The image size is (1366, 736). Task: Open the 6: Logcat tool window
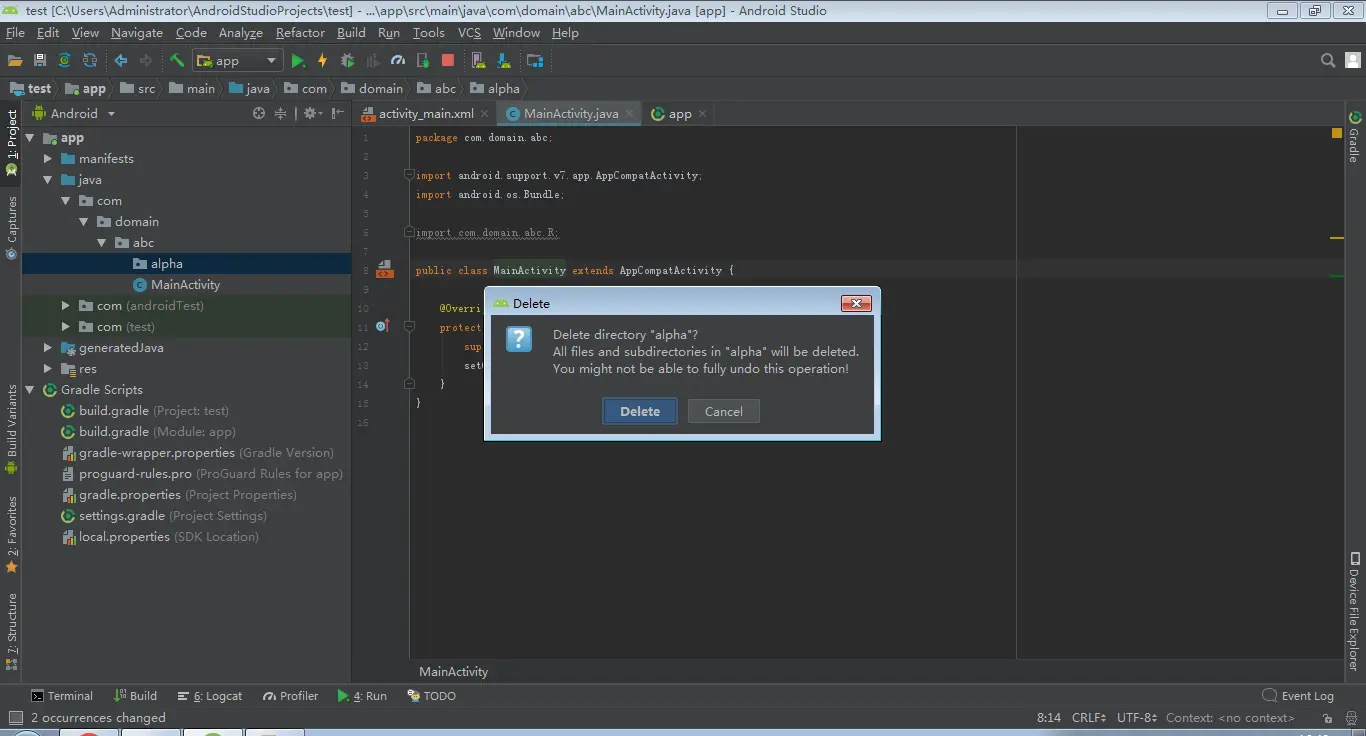click(x=210, y=696)
